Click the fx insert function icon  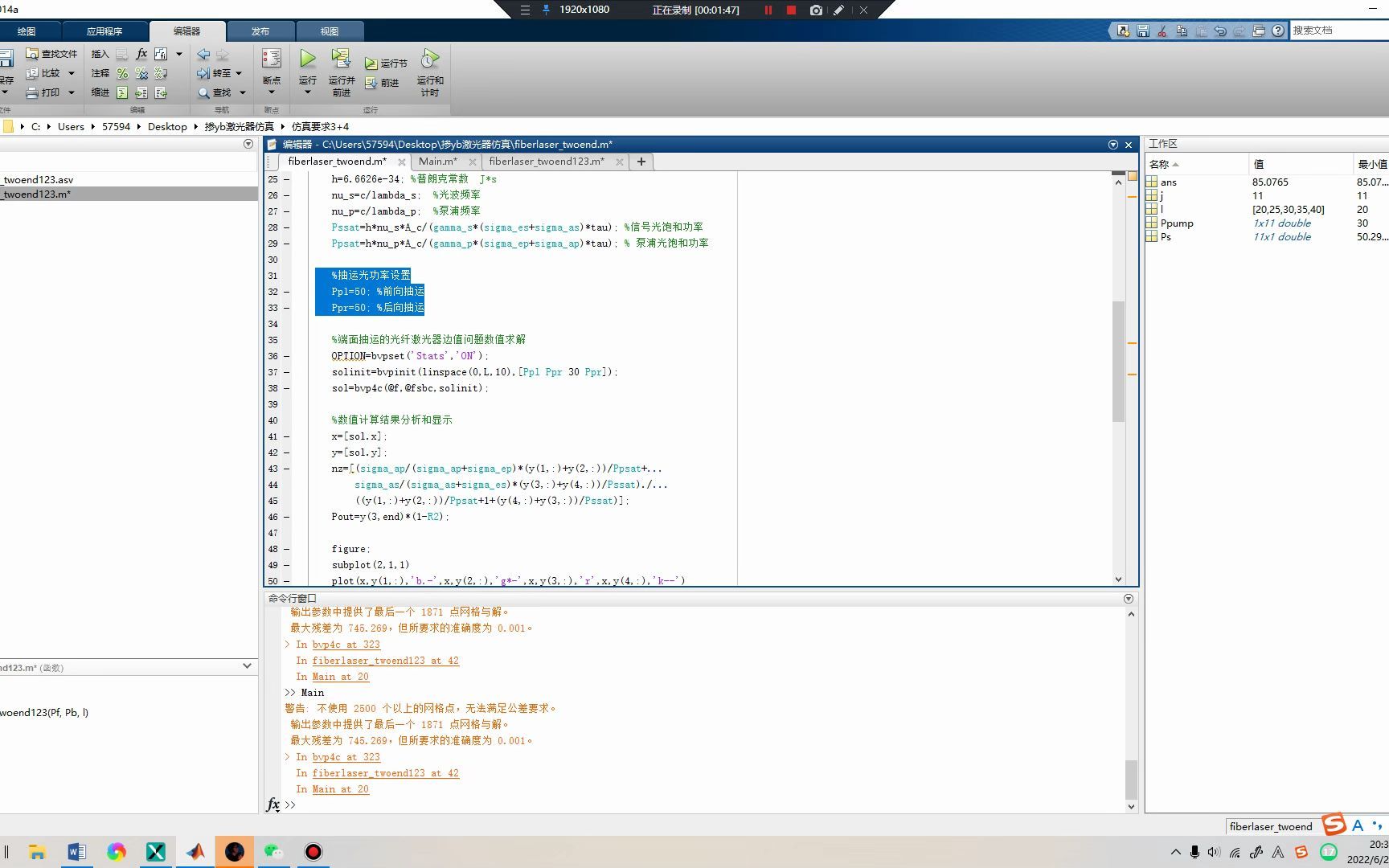(x=141, y=54)
